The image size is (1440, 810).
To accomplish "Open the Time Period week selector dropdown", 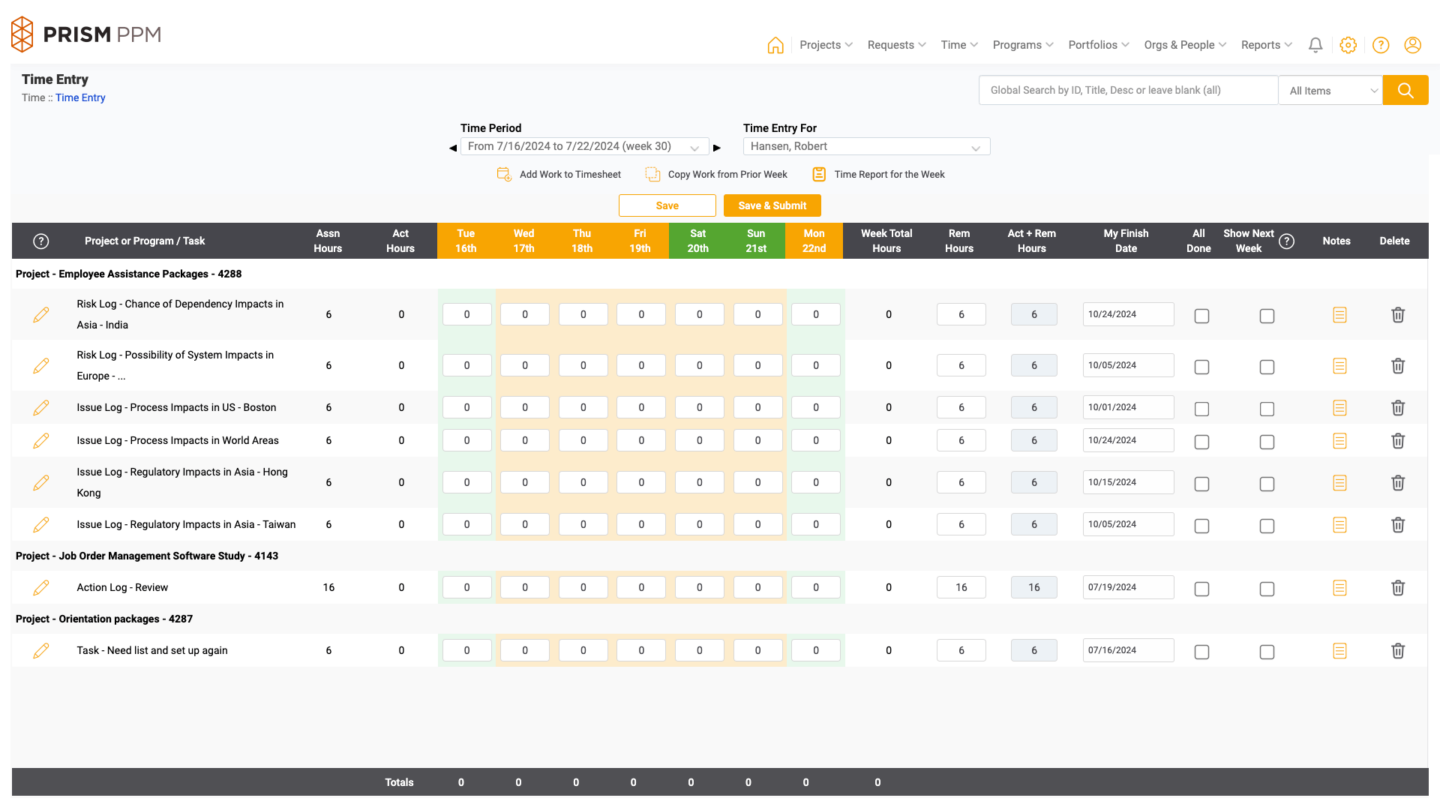I will (x=585, y=146).
